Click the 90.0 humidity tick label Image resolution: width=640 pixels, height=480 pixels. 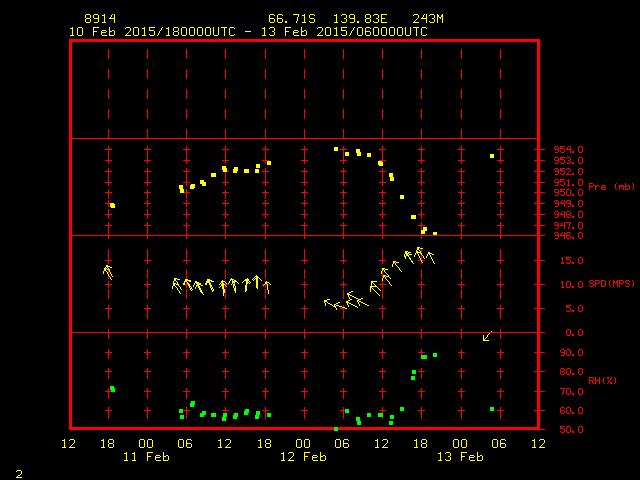[566, 352]
